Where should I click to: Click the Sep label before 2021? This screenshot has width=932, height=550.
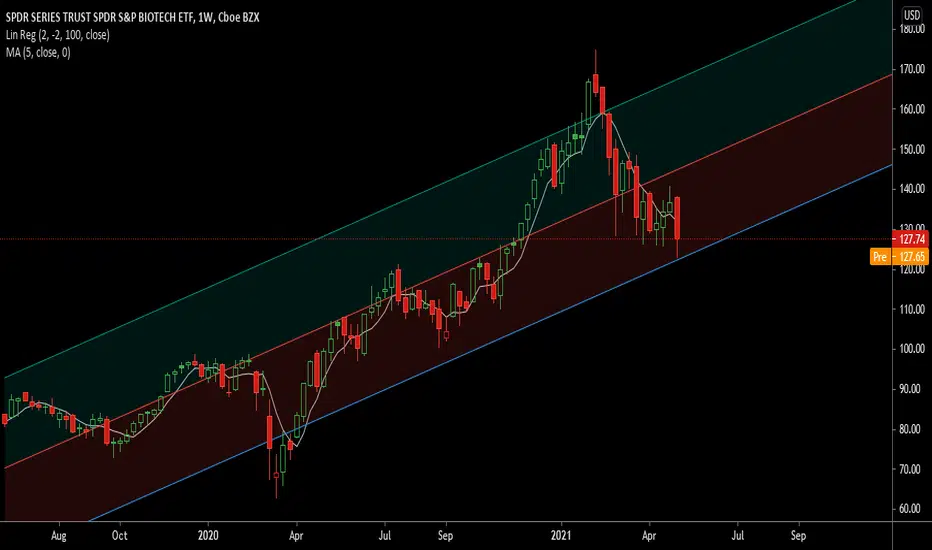[445, 536]
